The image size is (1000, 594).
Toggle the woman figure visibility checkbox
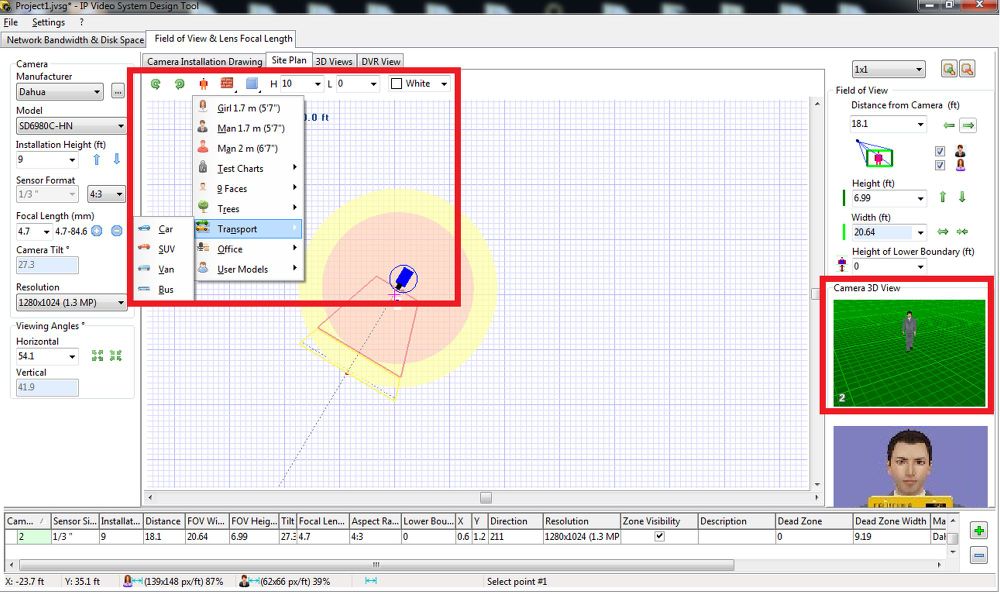[x=940, y=165]
